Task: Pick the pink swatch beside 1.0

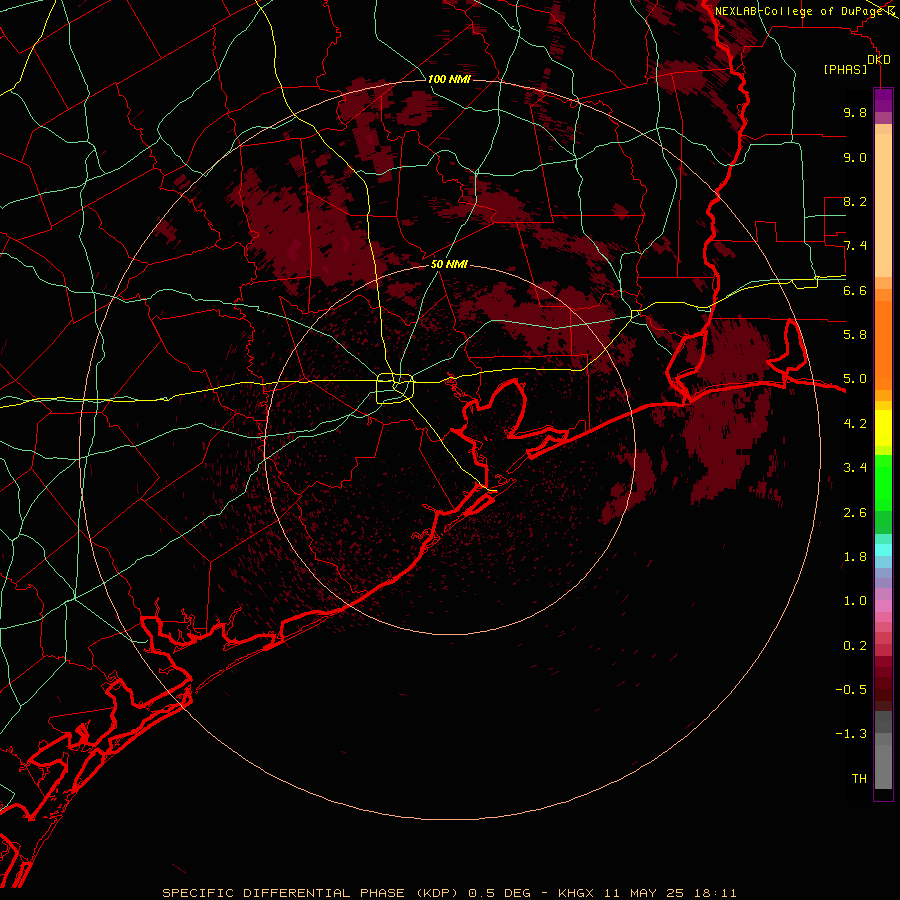Action: pos(883,605)
